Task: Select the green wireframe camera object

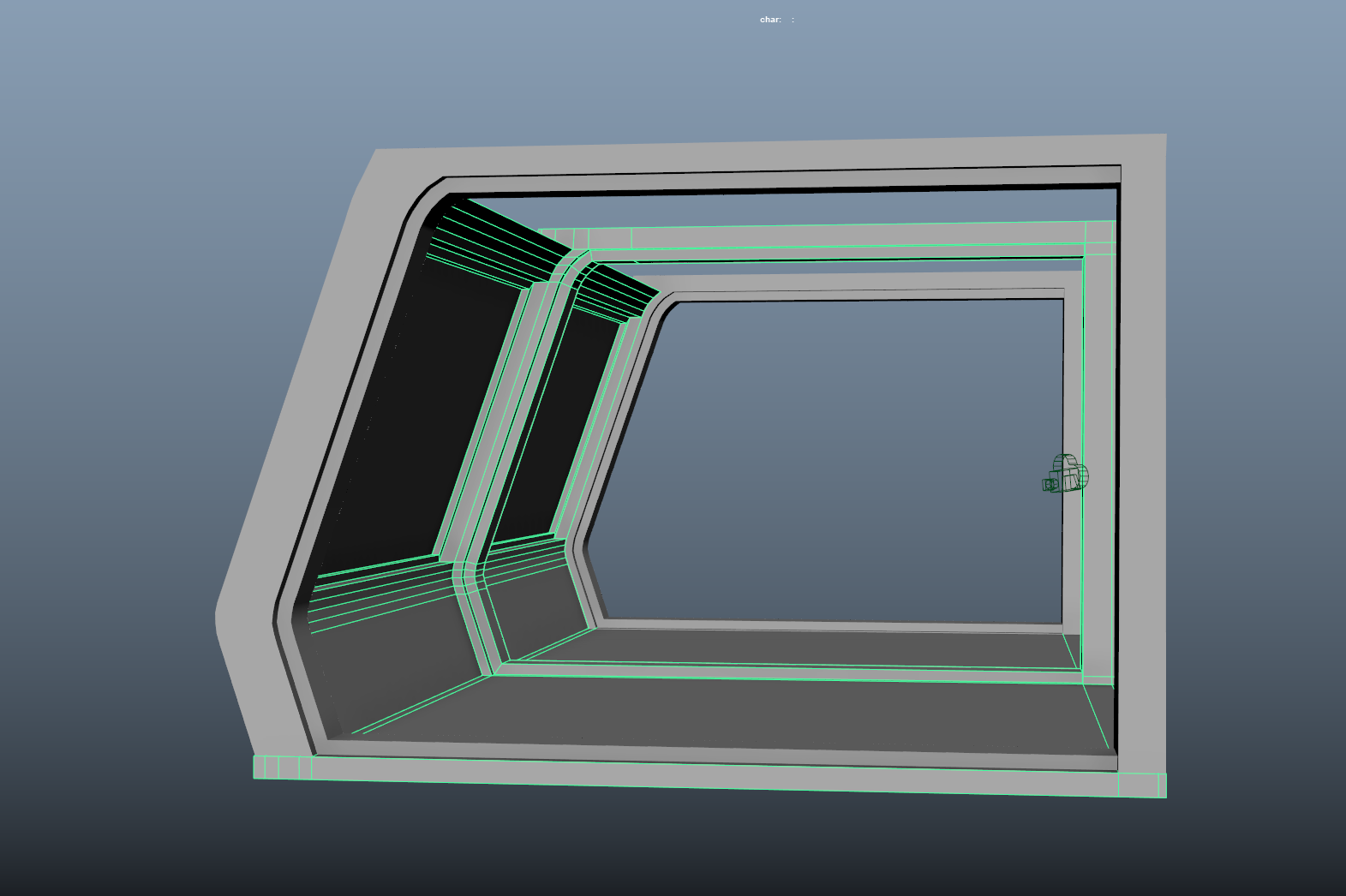Action: click(1066, 475)
